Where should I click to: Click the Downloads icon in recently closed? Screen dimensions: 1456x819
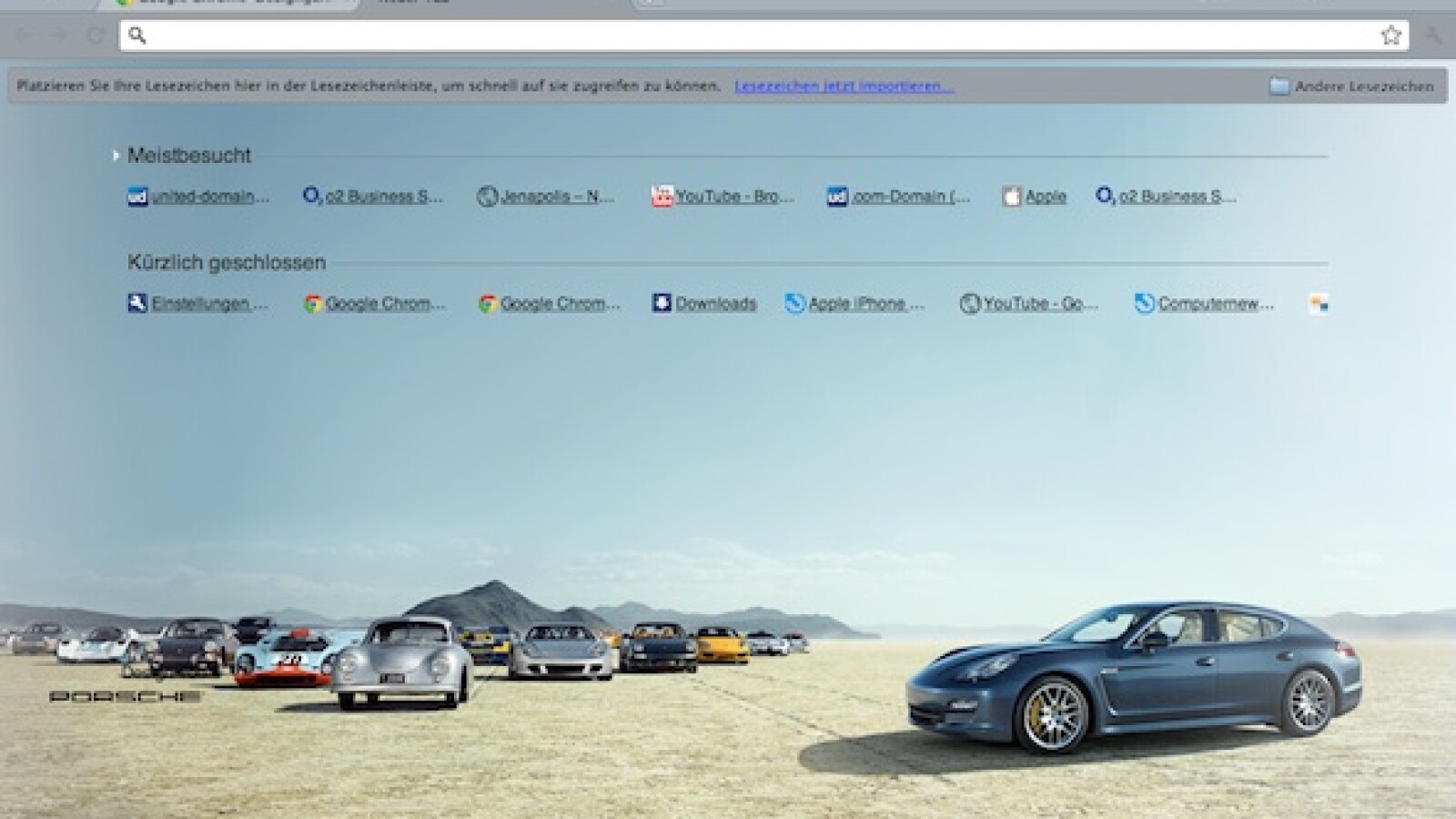pyautogui.click(x=662, y=304)
